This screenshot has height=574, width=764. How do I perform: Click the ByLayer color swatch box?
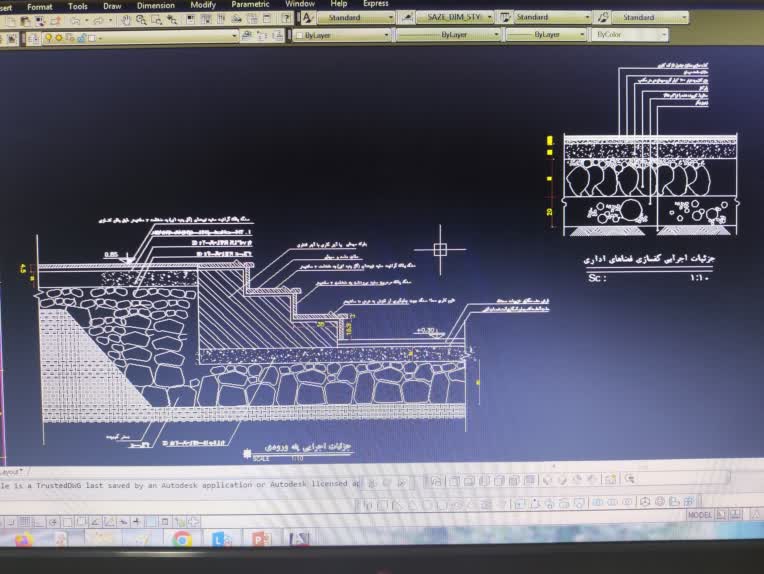[x=300, y=36]
